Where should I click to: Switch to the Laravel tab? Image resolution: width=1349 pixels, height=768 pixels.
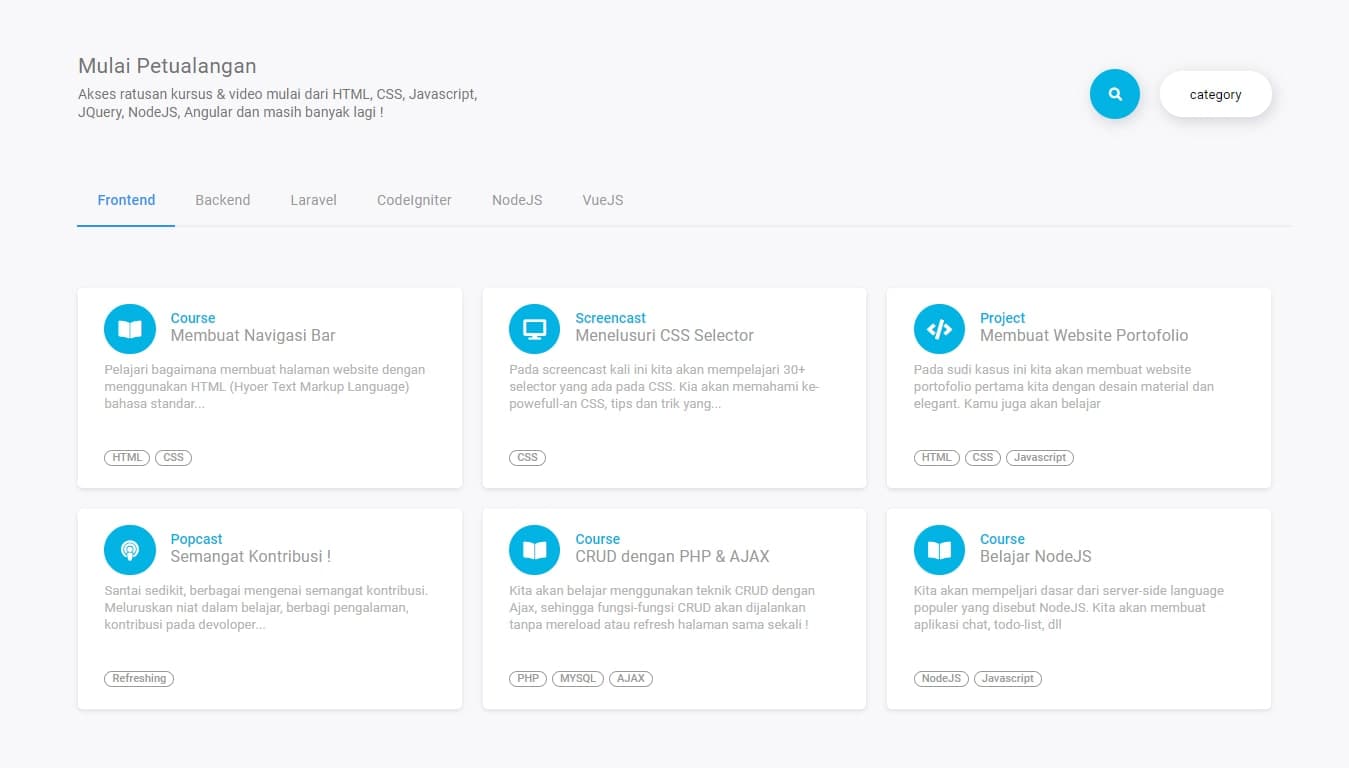pyautogui.click(x=313, y=200)
